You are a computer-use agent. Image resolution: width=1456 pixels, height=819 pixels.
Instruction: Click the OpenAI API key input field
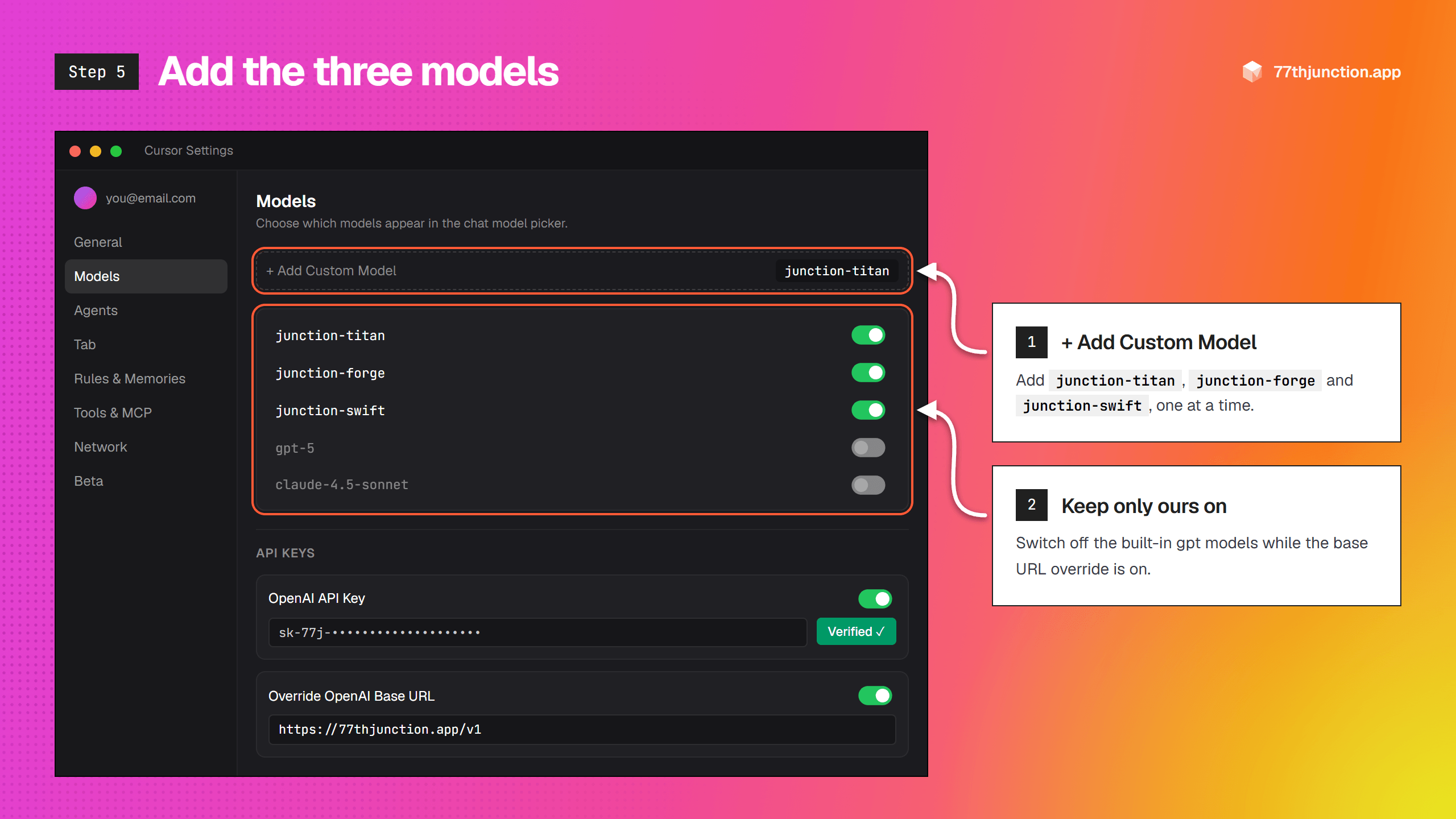537,632
